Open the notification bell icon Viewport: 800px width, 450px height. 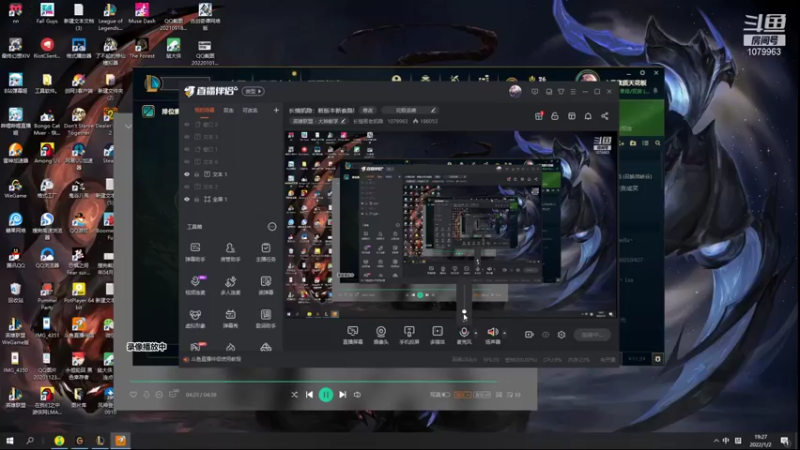coord(588,116)
